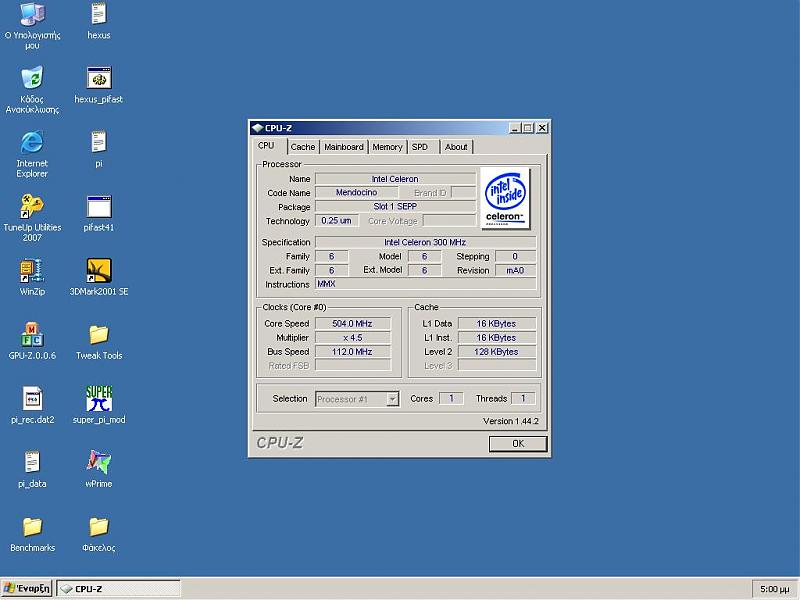Switch to the CPU tab

point(266,145)
